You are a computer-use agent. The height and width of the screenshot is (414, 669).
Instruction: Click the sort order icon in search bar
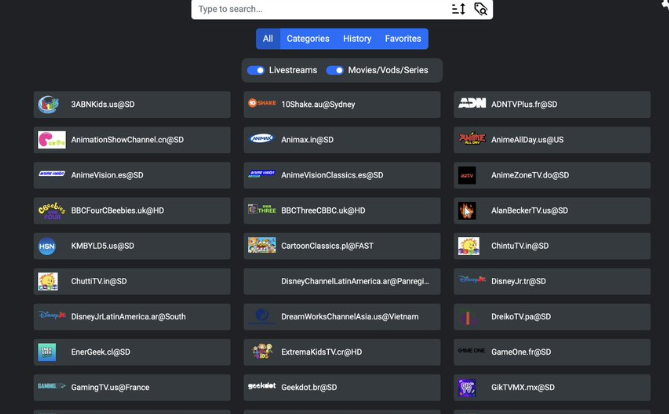[x=458, y=9]
